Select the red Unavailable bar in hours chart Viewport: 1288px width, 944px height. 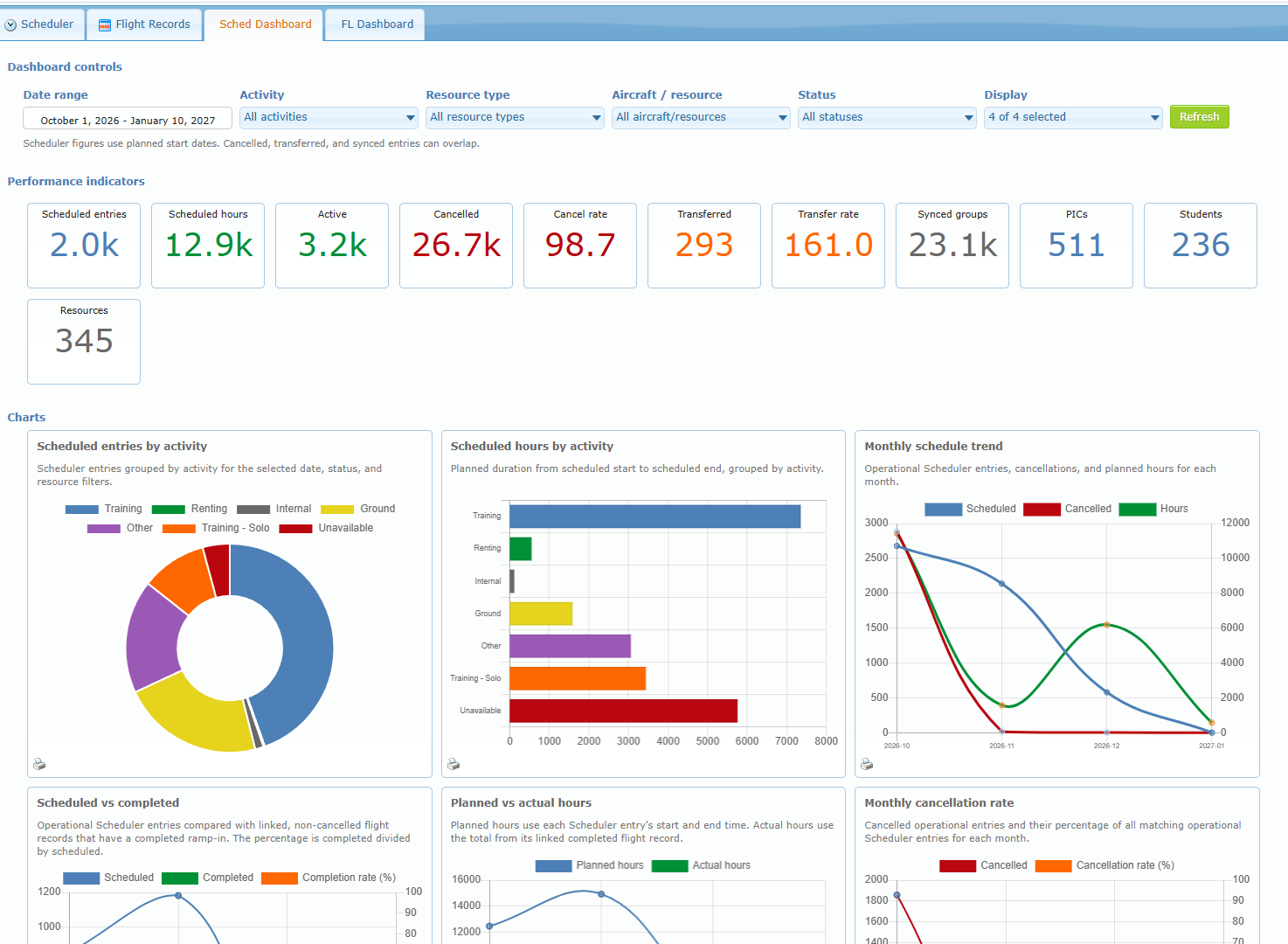(x=623, y=711)
